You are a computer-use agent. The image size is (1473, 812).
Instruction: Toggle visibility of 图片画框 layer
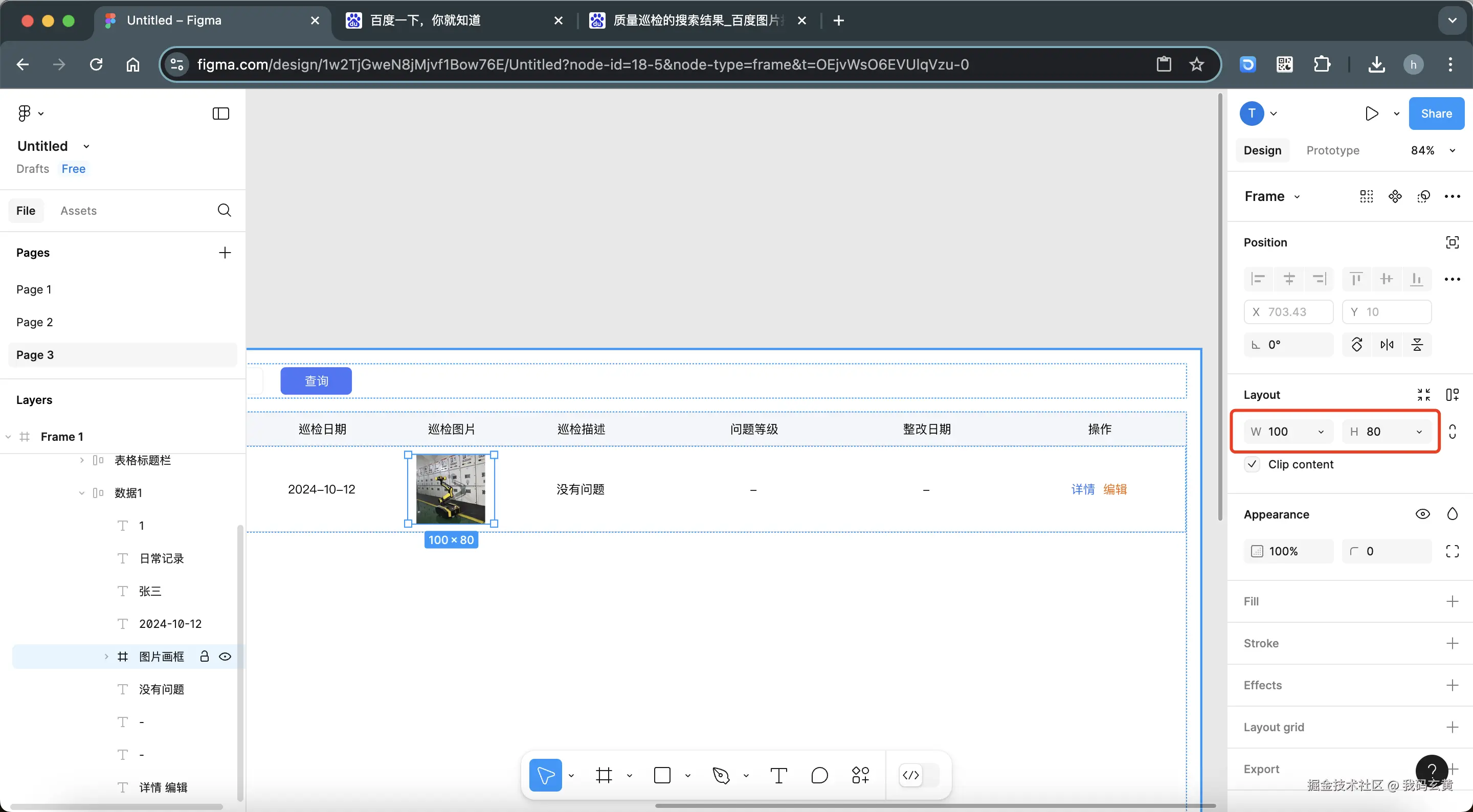(225, 657)
